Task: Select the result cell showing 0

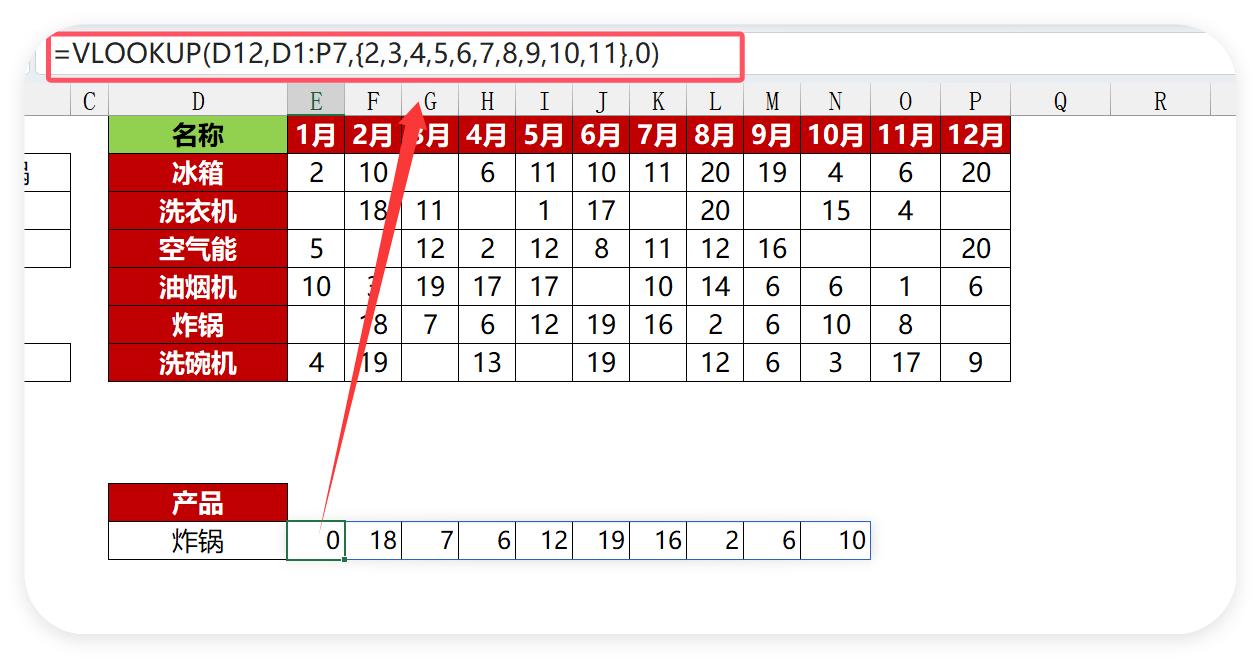Action: point(316,541)
